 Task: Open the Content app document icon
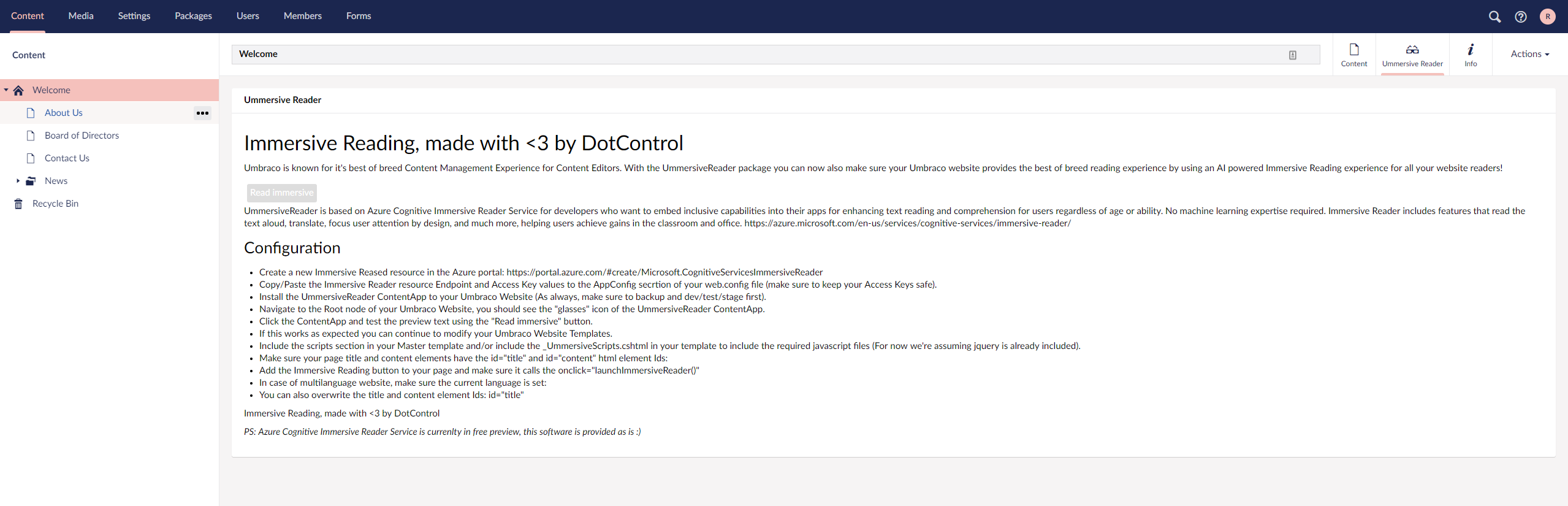pos(1353,50)
